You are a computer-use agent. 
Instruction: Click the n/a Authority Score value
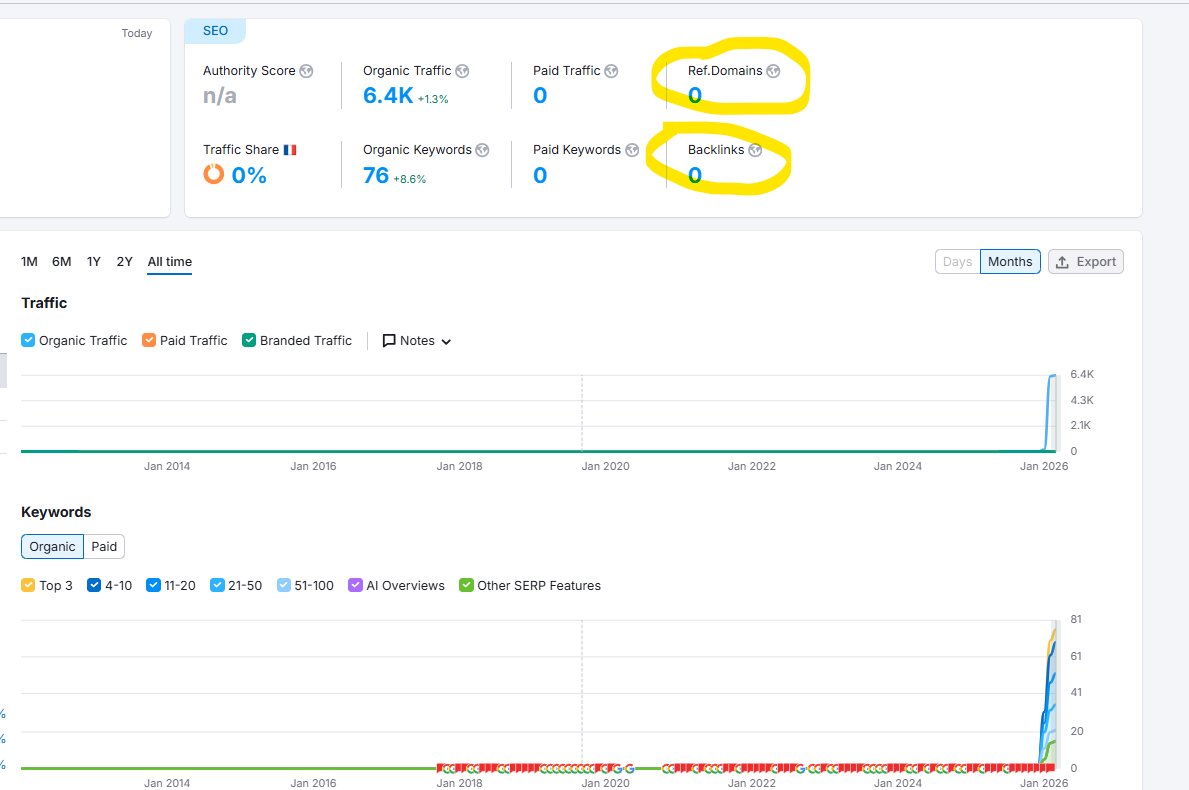tap(220, 96)
